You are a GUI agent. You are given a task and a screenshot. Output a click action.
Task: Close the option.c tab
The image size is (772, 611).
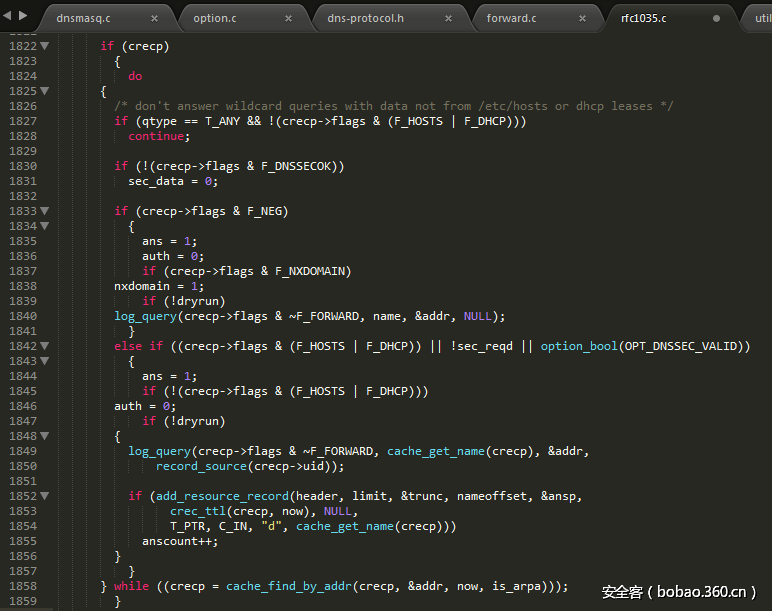click(289, 18)
